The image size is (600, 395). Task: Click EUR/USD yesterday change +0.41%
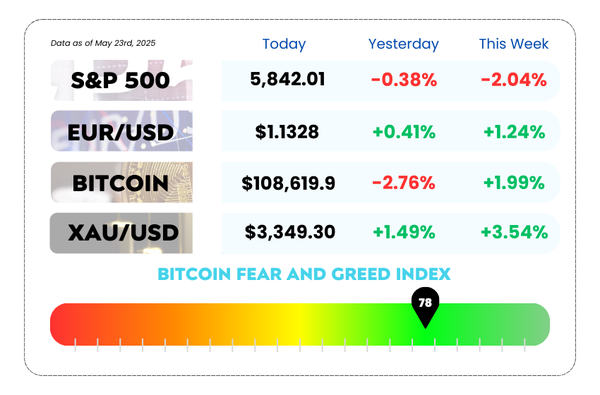tap(404, 132)
